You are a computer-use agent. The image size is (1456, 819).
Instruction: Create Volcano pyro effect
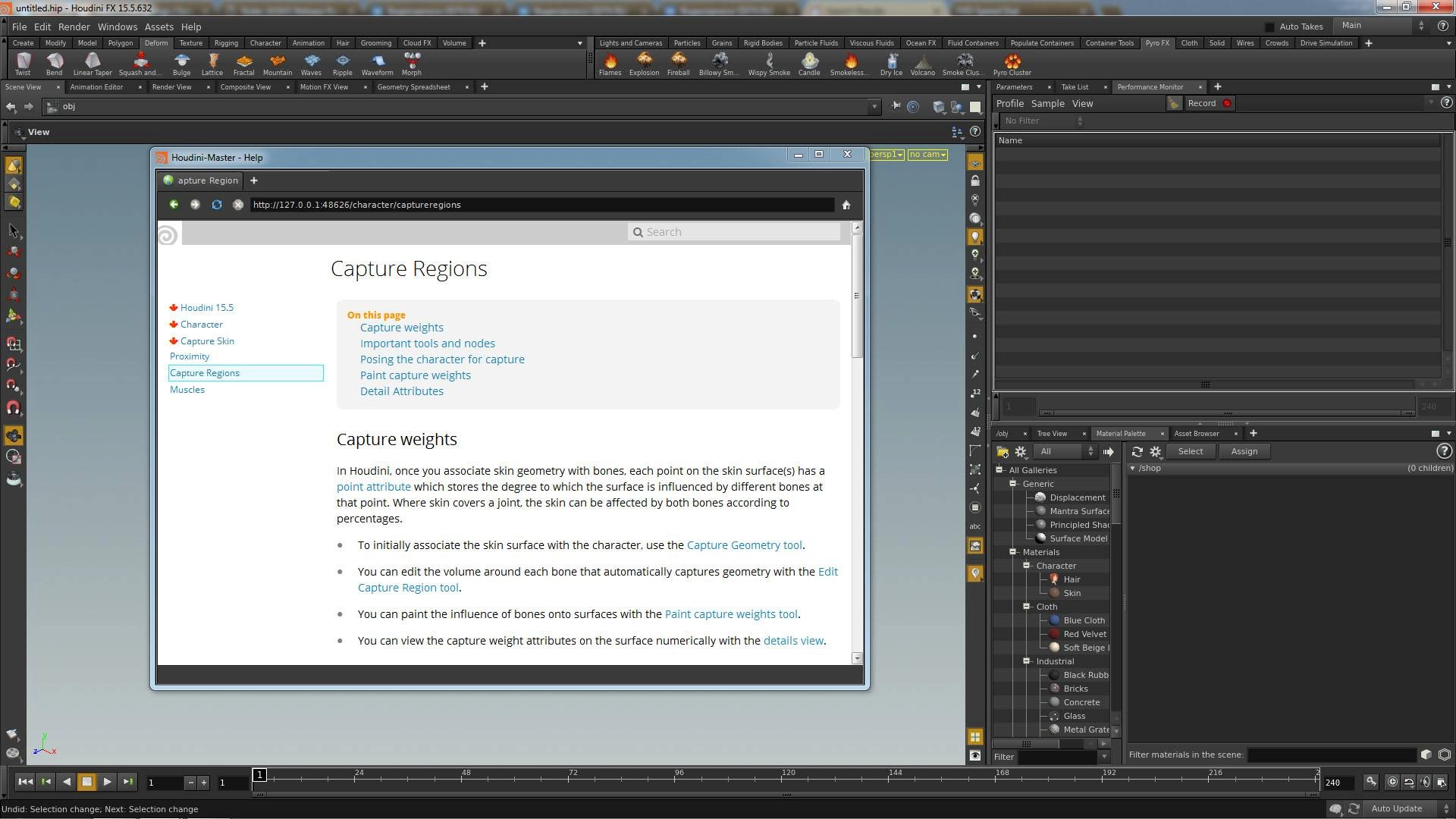tap(922, 64)
